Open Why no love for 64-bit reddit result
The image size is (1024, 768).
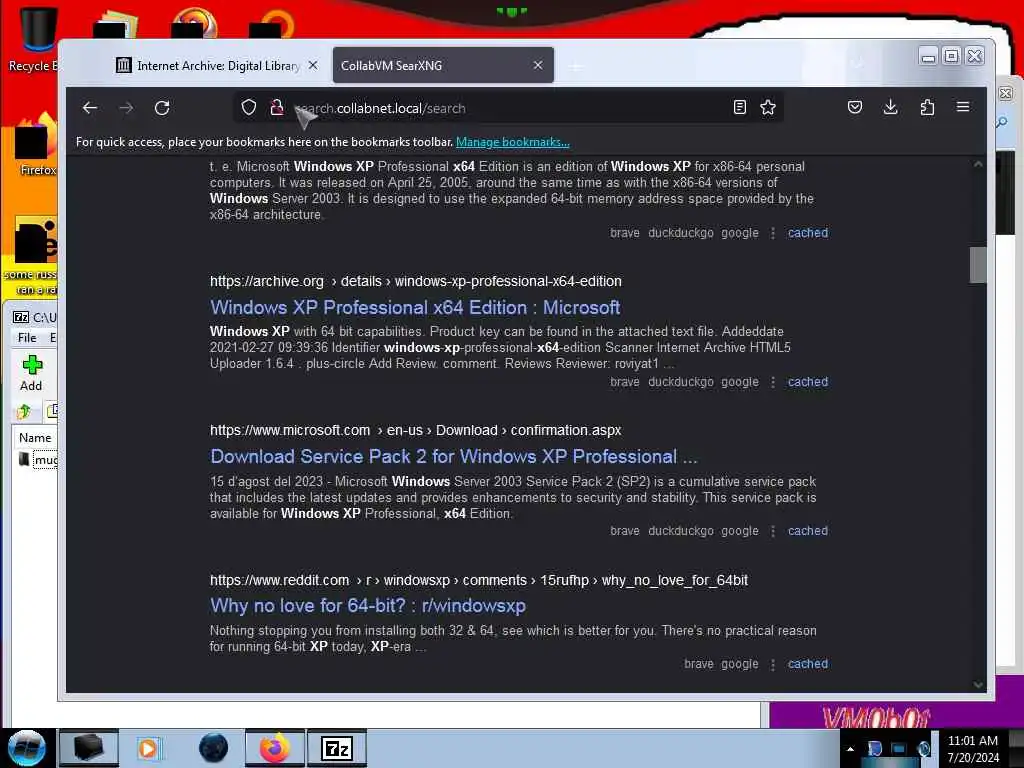click(368, 606)
